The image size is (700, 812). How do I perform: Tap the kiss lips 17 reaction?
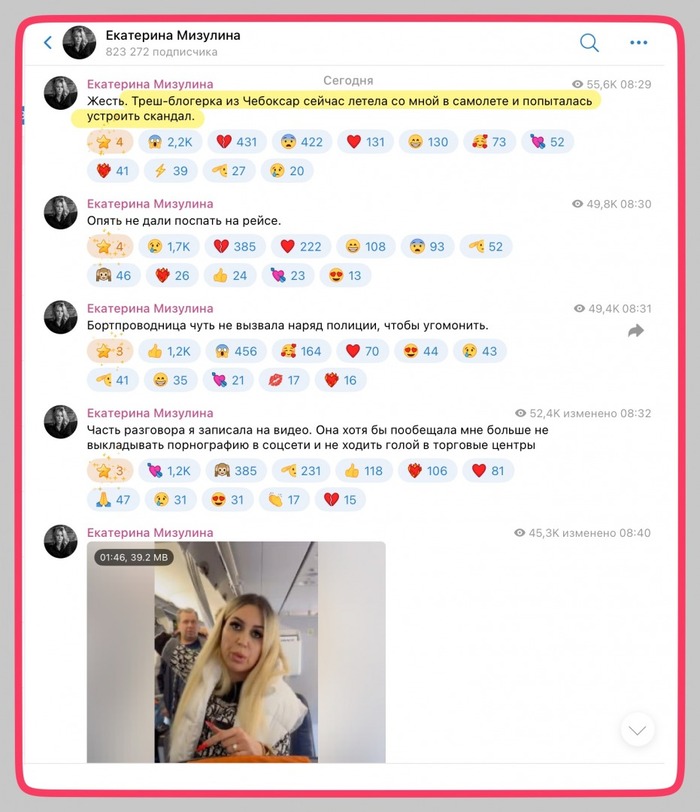click(284, 380)
